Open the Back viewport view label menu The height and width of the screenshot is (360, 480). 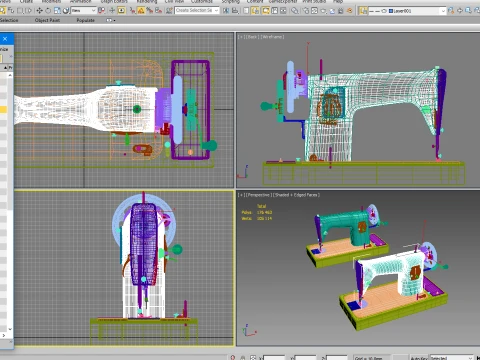pyautogui.click(x=252, y=37)
